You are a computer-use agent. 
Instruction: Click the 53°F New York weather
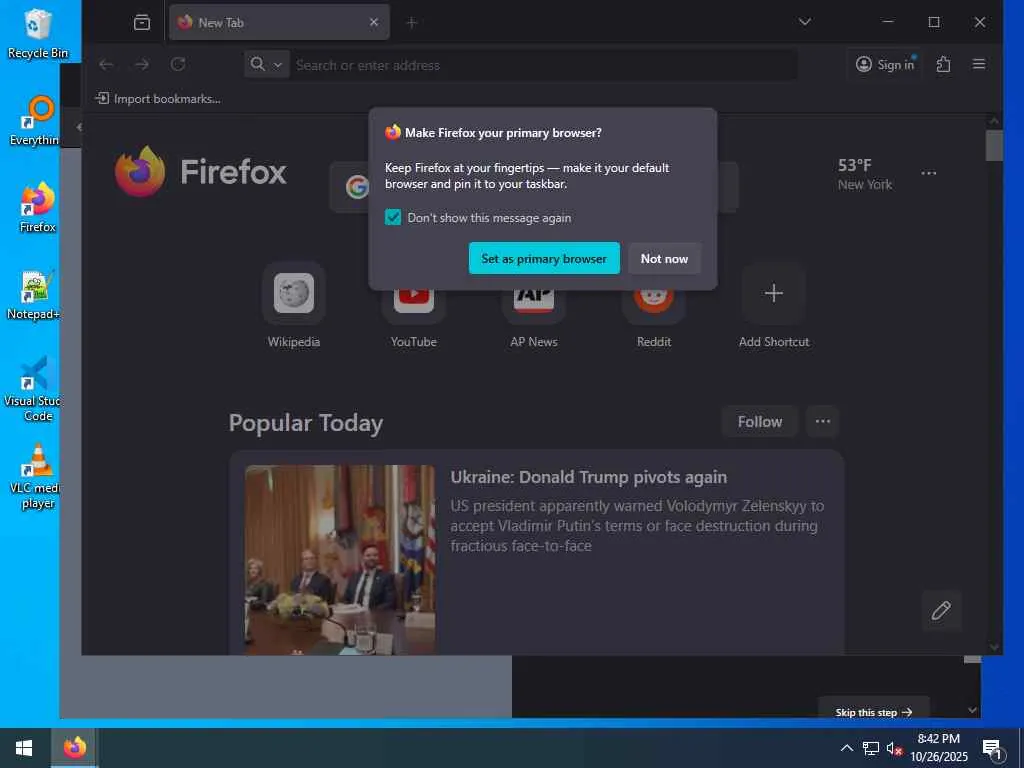coord(865,174)
